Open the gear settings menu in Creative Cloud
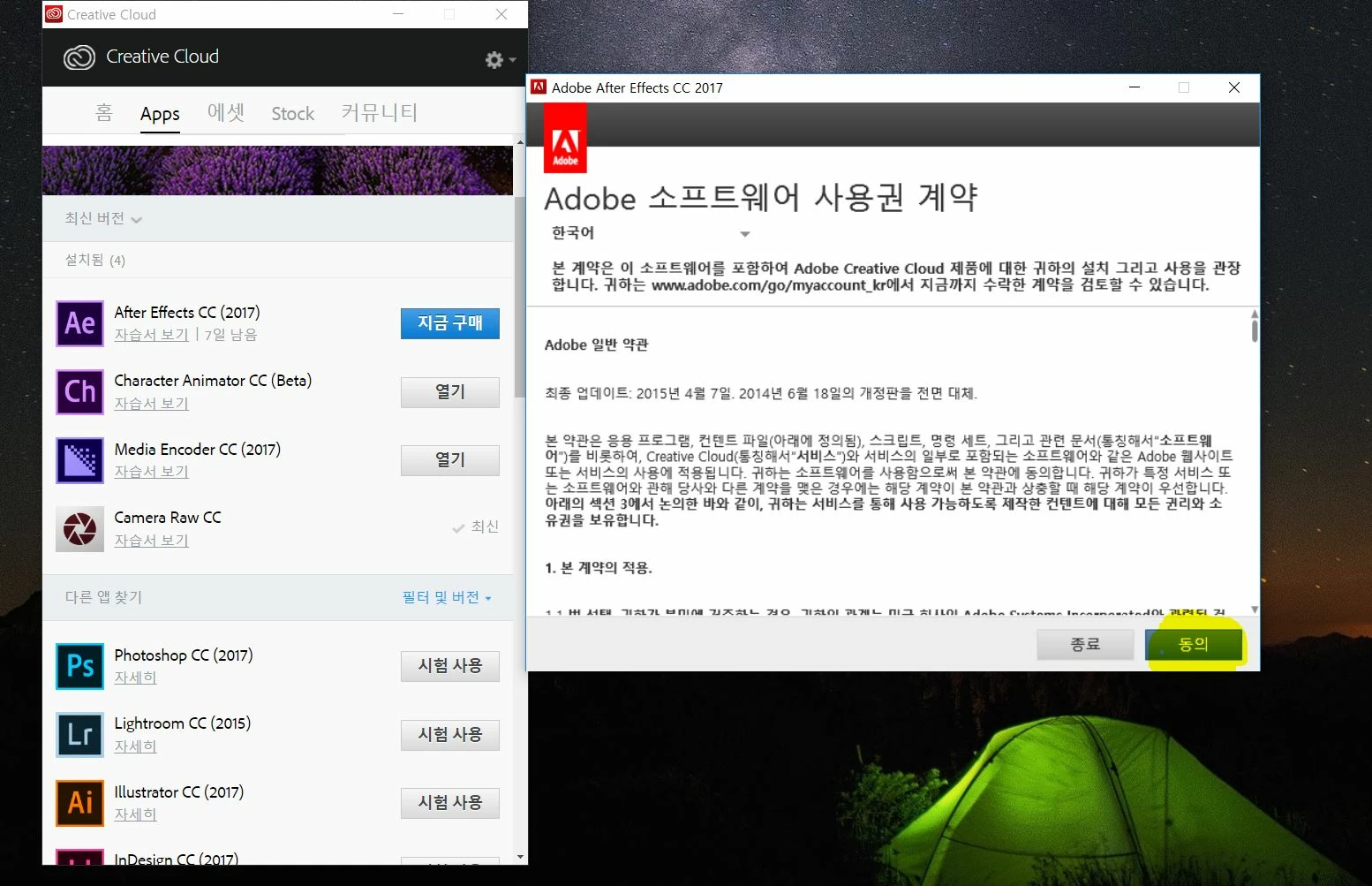The width and height of the screenshot is (1372, 886). [x=500, y=59]
